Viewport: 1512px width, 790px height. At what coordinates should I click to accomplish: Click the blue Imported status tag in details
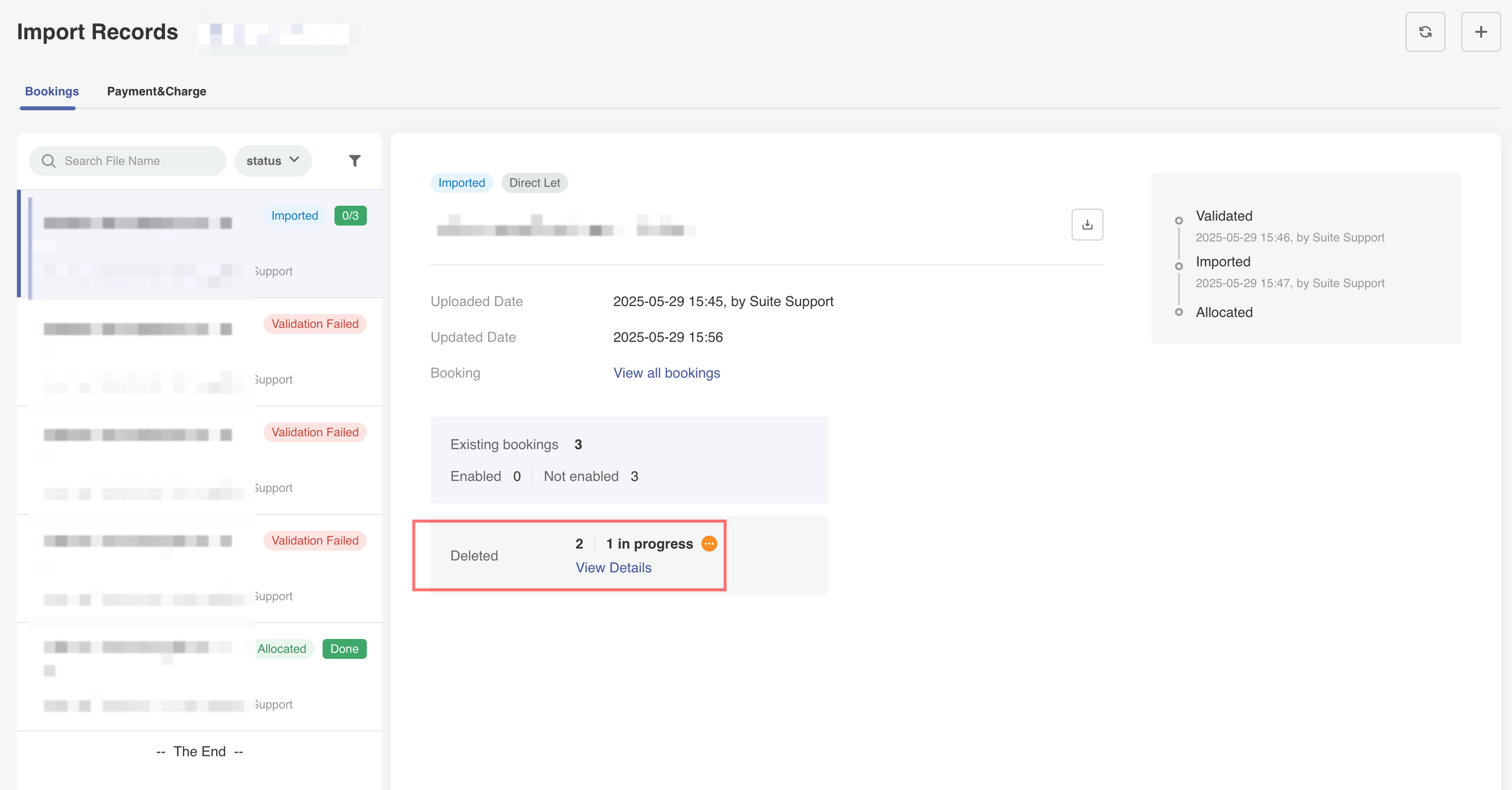coord(461,182)
